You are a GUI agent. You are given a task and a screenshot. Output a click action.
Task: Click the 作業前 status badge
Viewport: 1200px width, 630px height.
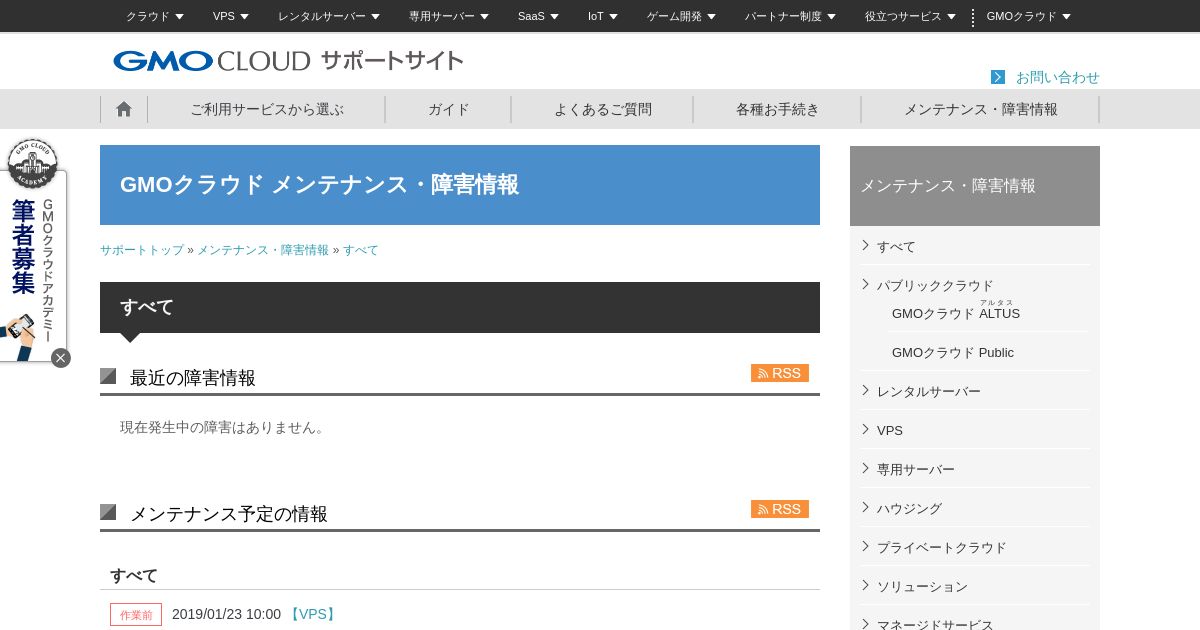[136, 615]
